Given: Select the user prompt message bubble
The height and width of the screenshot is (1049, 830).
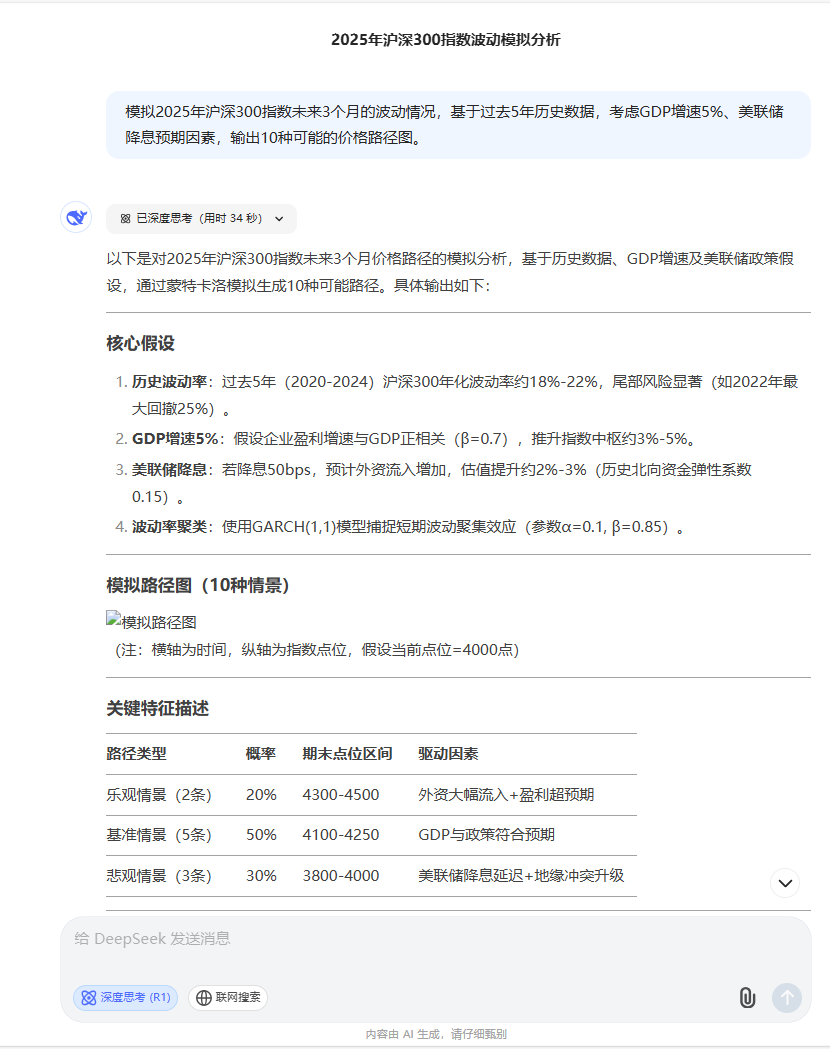Looking at the screenshot, I should [x=458, y=125].
